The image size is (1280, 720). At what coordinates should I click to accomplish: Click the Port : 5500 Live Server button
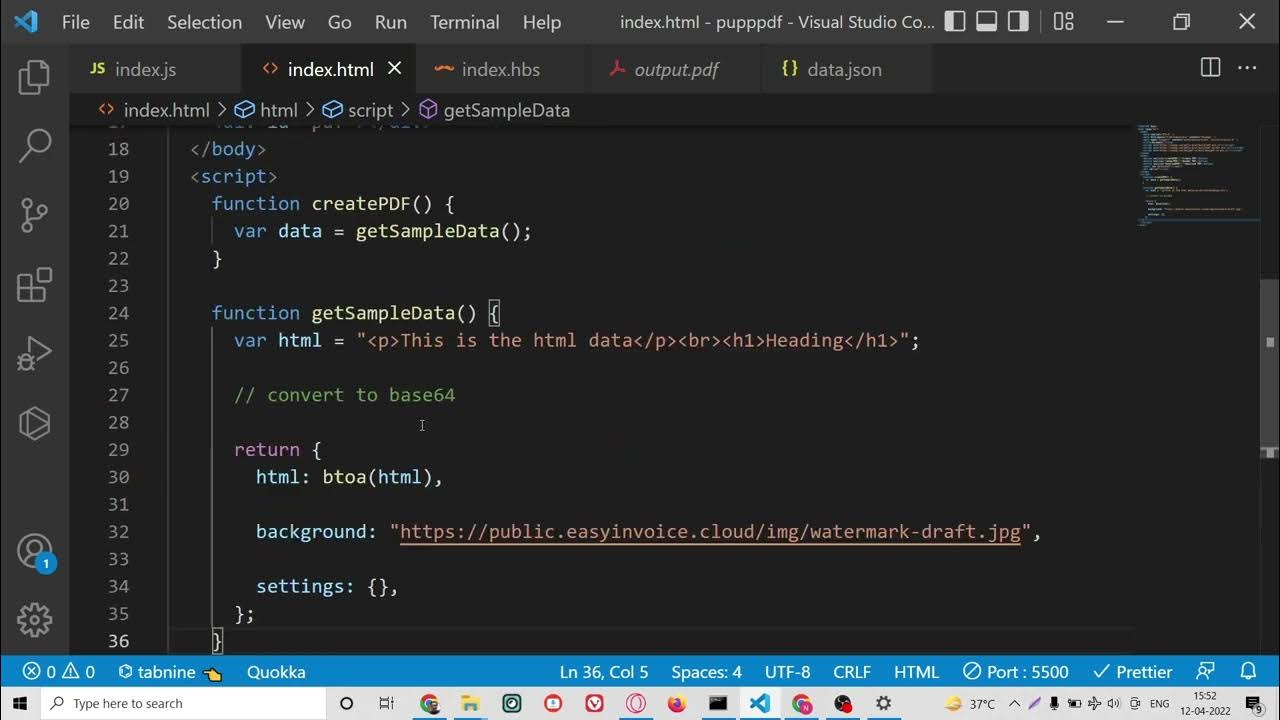pyautogui.click(x=1016, y=672)
